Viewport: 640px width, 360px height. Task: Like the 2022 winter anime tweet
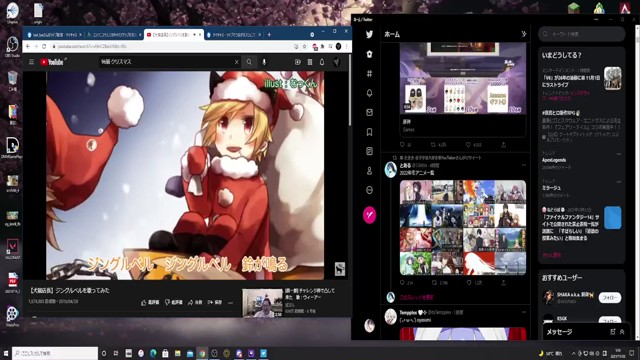[469, 282]
